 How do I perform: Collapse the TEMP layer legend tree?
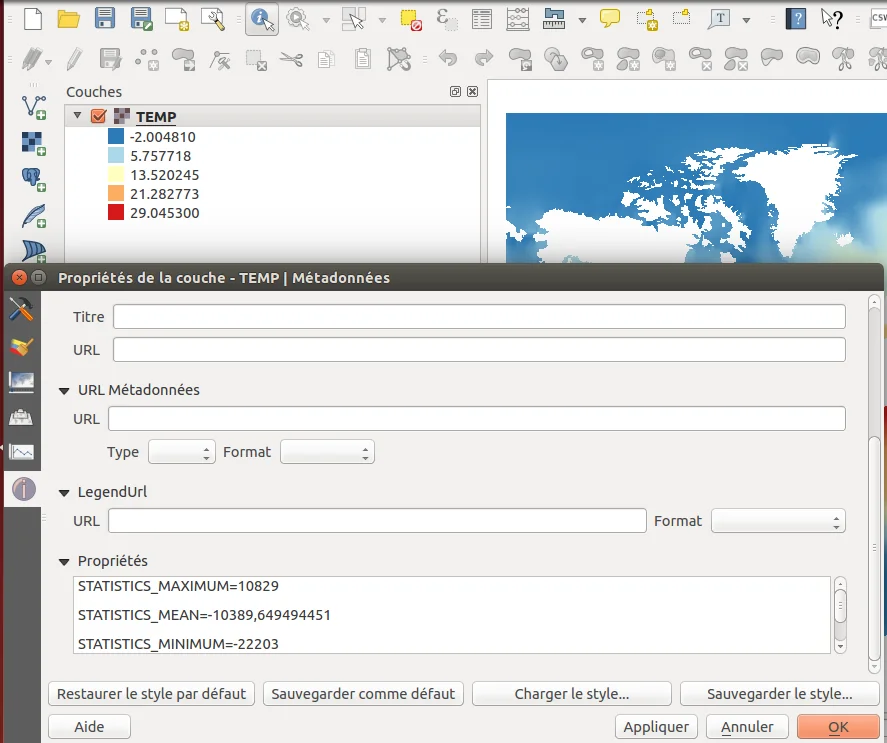[x=78, y=116]
